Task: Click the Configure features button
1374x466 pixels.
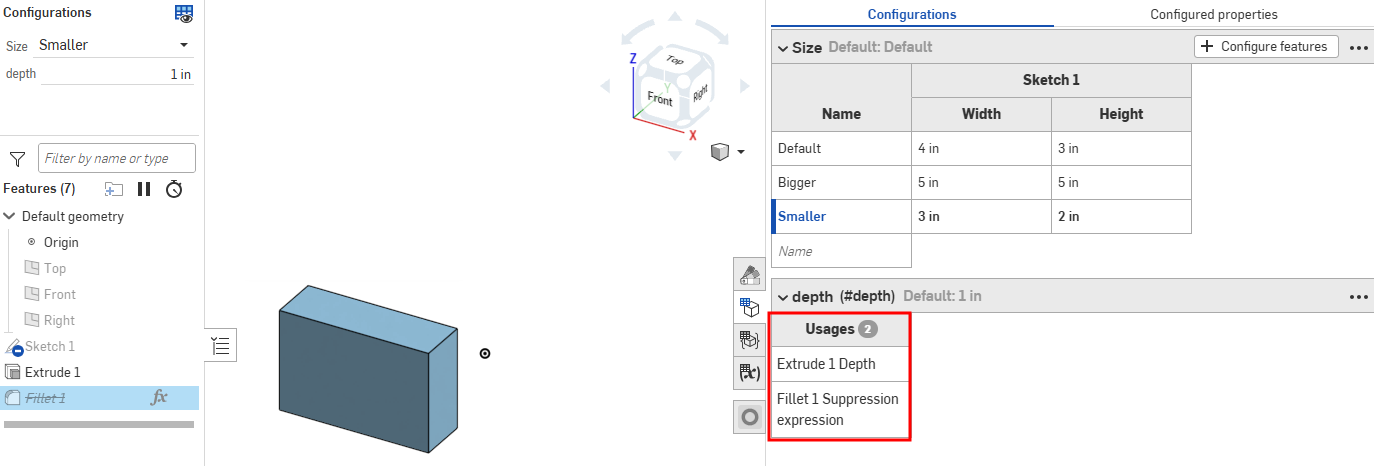Action: click(1266, 46)
